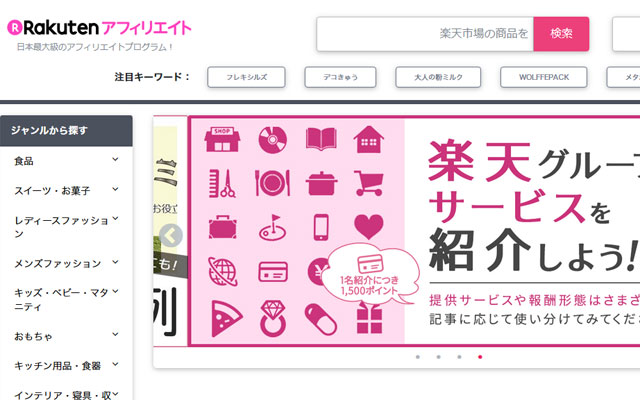Image resolution: width=640 pixels, height=400 pixels.
Task: Select the 大人の粉ミルク keyword
Action: (438, 77)
